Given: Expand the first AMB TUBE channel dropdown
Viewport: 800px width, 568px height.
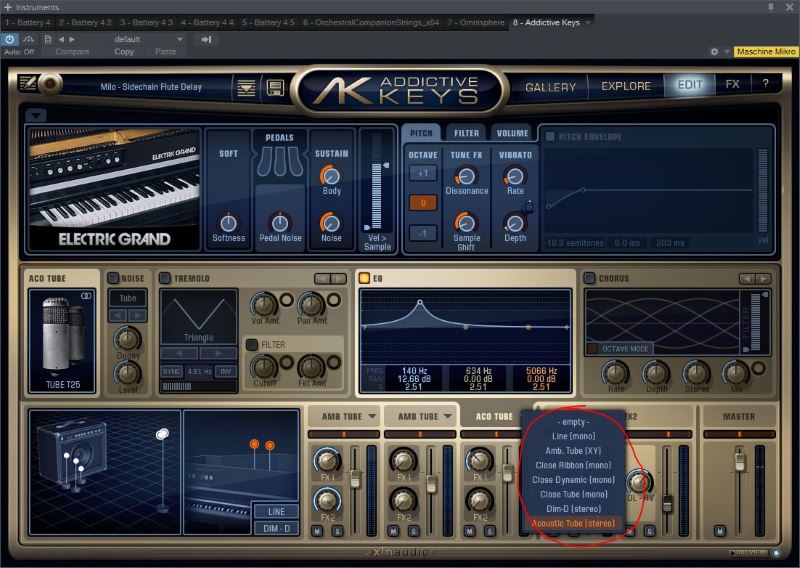Looking at the screenshot, I should pyautogui.click(x=372, y=416).
